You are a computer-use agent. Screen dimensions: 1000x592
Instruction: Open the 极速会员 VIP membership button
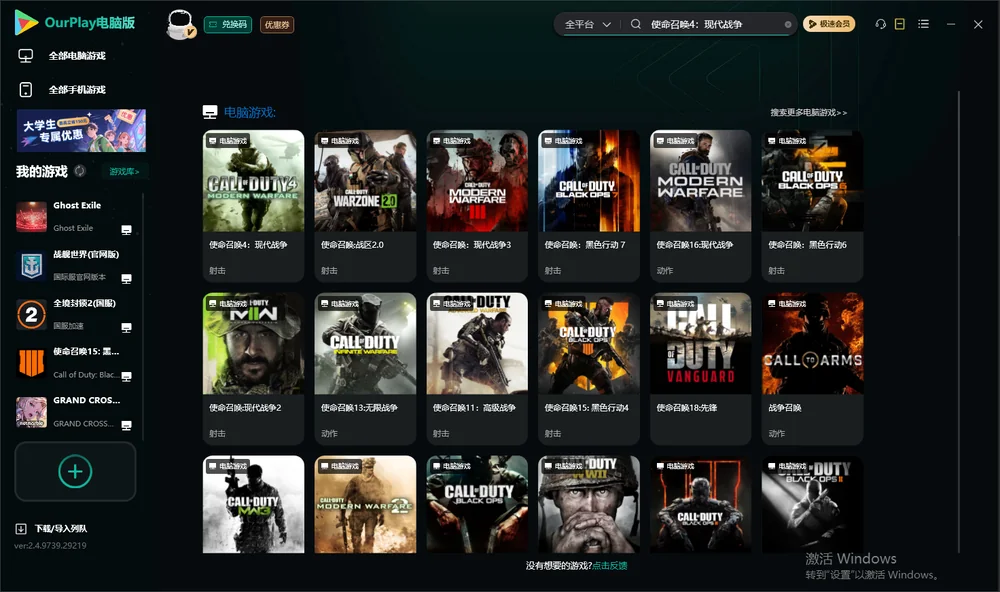829,24
